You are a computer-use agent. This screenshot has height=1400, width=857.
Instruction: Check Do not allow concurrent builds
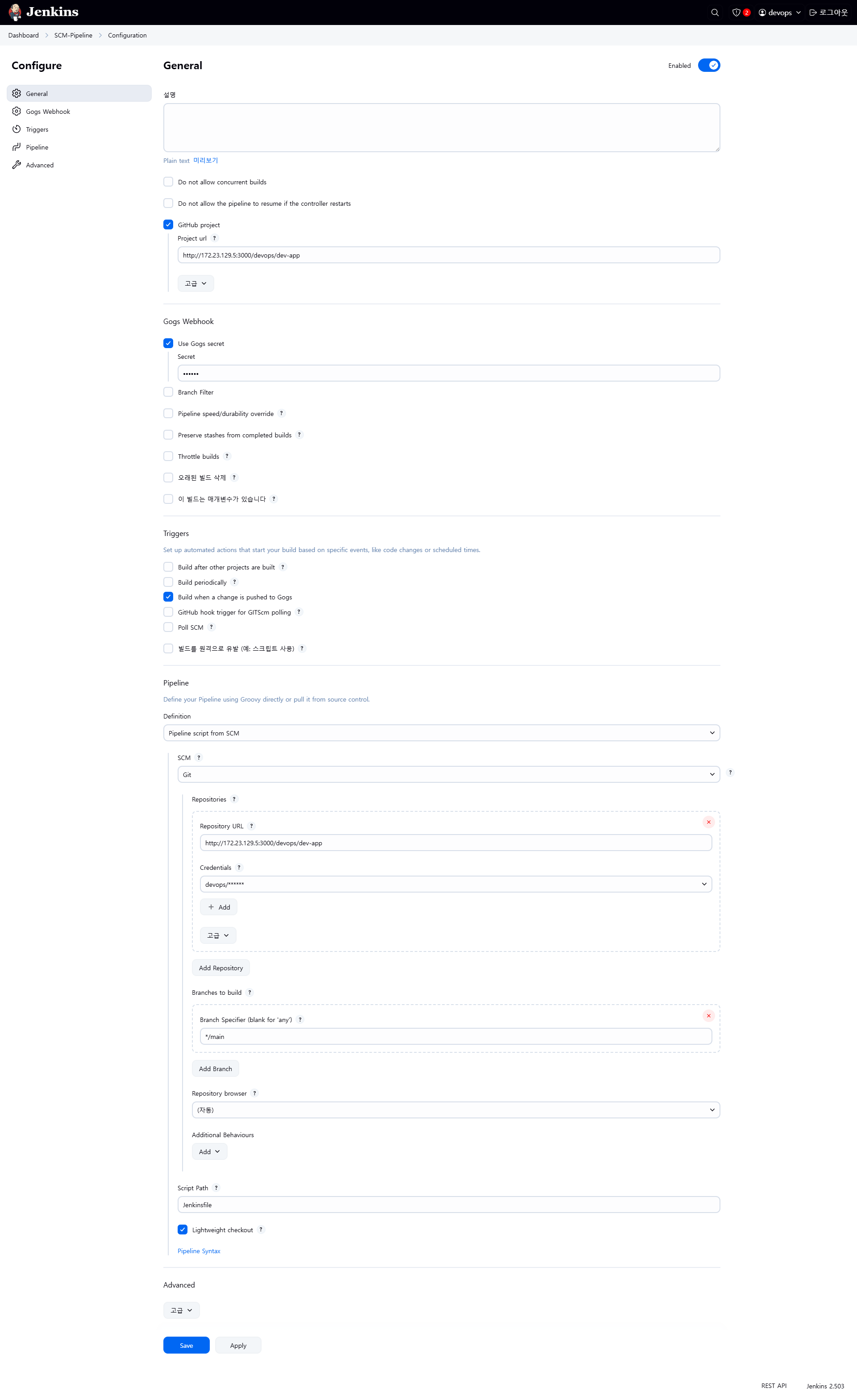[x=168, y=182]
